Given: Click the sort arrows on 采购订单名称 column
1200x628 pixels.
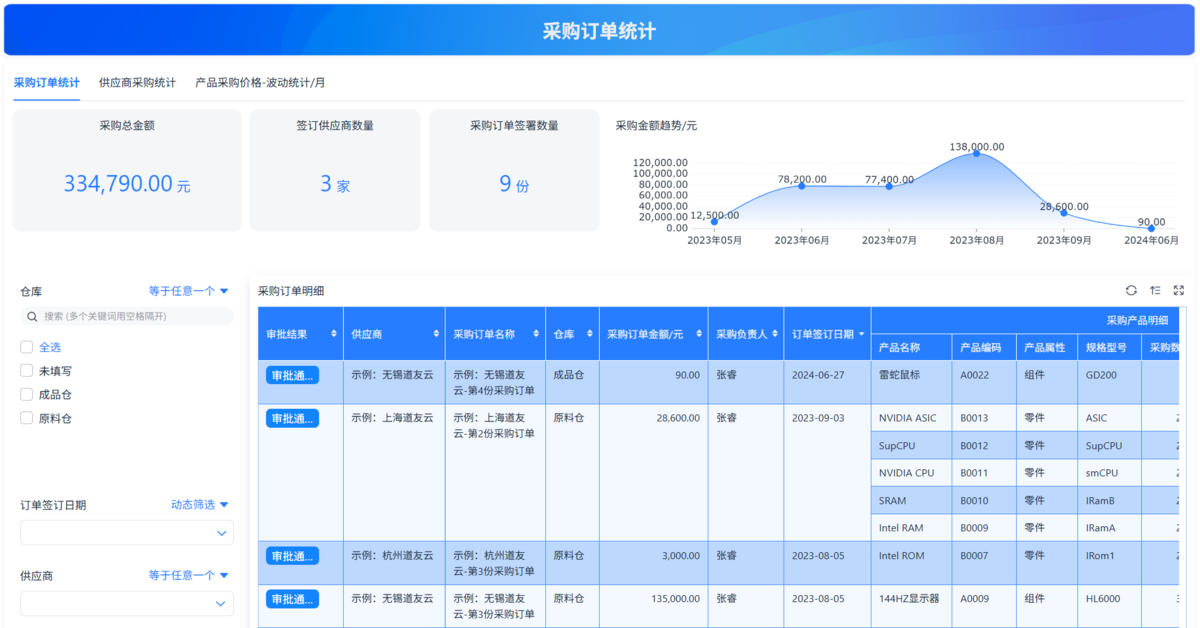Looking at the screenshot, I should pyautogui.click(x=536, y=334).
